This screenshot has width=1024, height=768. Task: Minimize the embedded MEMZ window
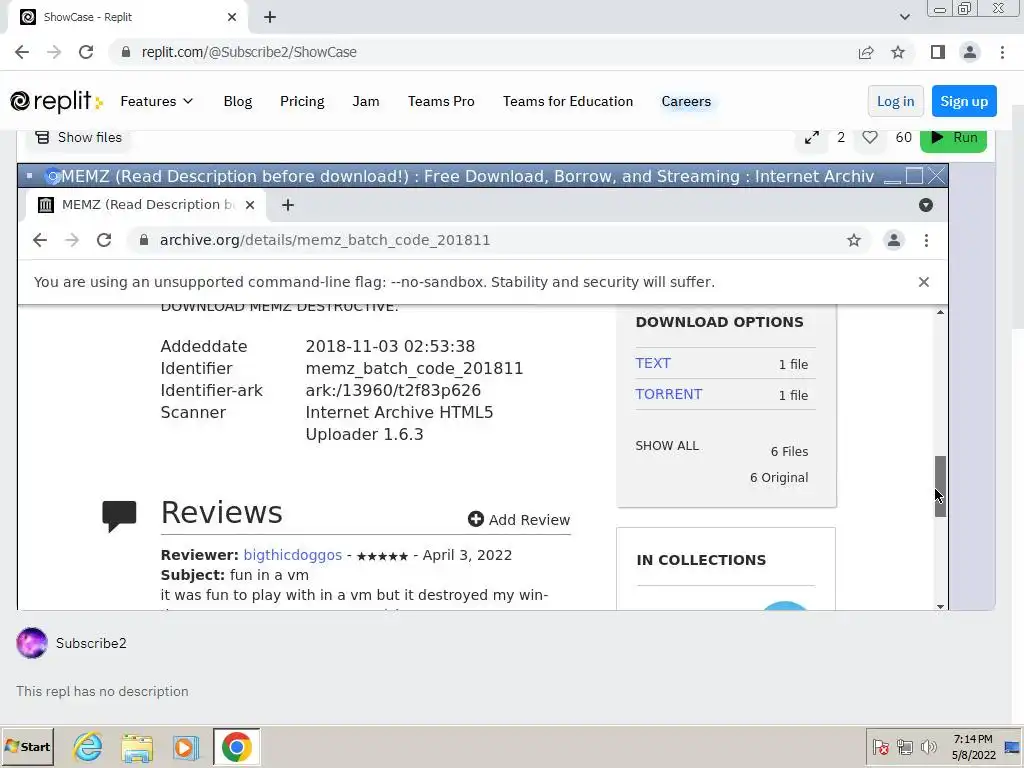coord(892,176)
